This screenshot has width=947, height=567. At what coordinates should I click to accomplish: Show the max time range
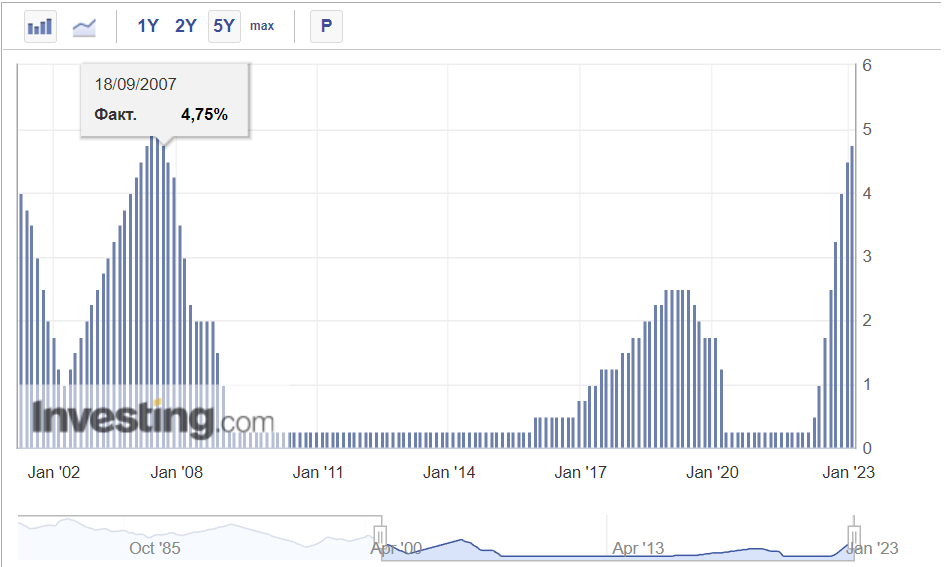(x=262, y=26)
